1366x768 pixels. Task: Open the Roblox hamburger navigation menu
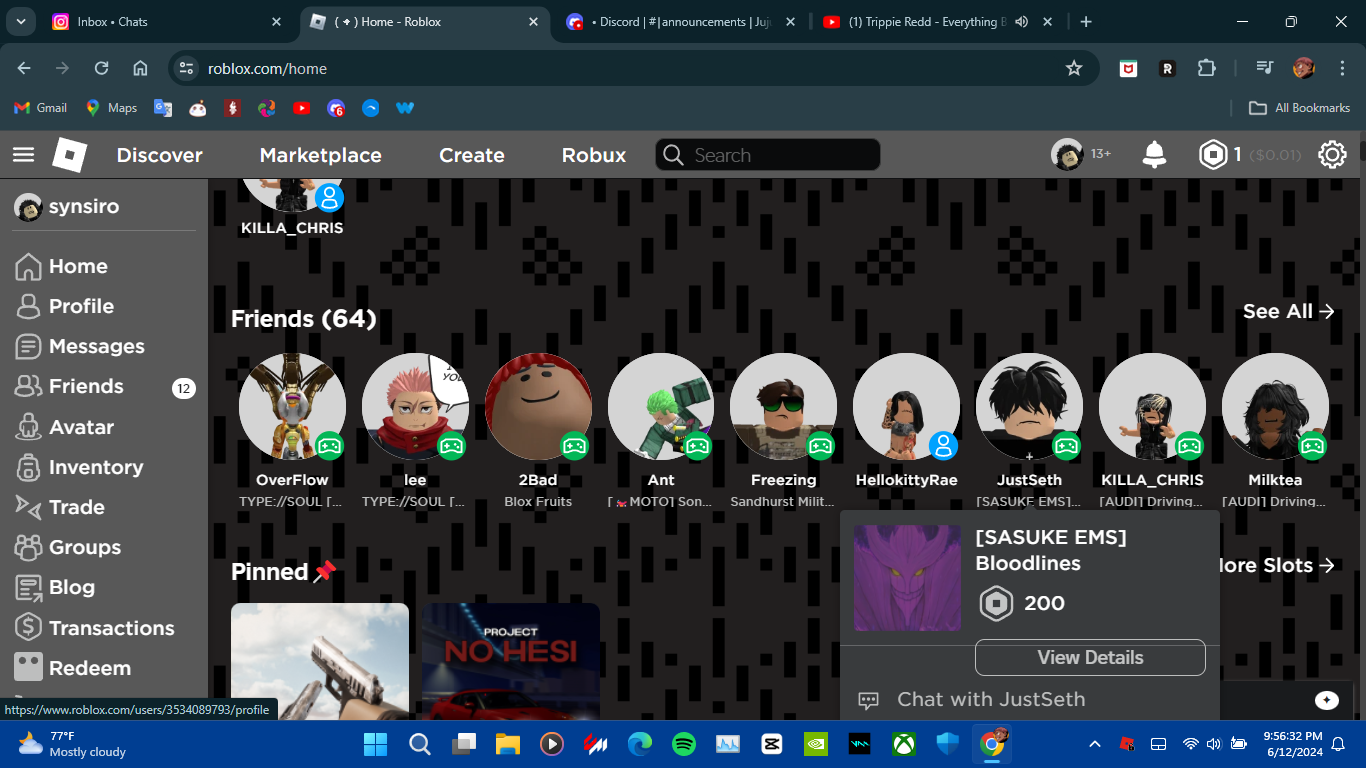tap(23, 155)
